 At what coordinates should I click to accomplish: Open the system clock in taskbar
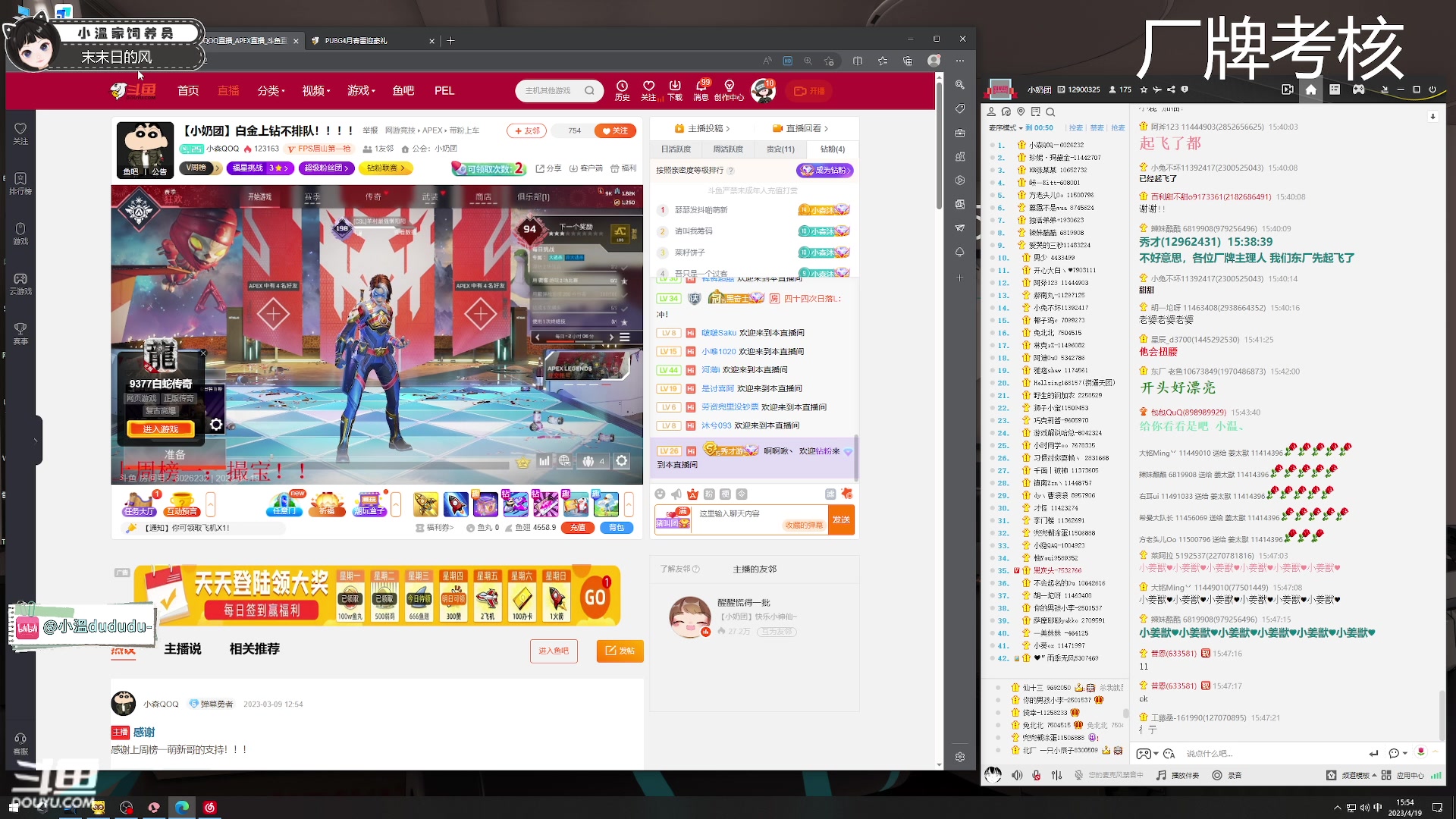(1405, 808)
